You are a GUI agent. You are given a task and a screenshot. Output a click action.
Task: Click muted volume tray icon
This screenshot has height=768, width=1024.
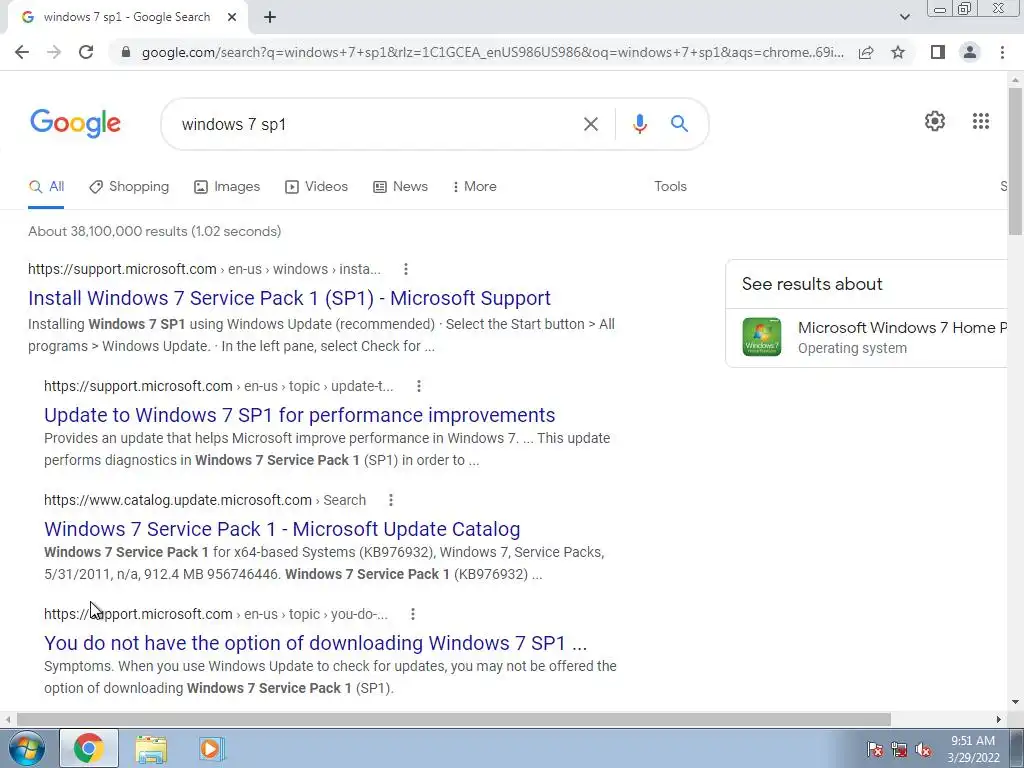click(923, 750)
